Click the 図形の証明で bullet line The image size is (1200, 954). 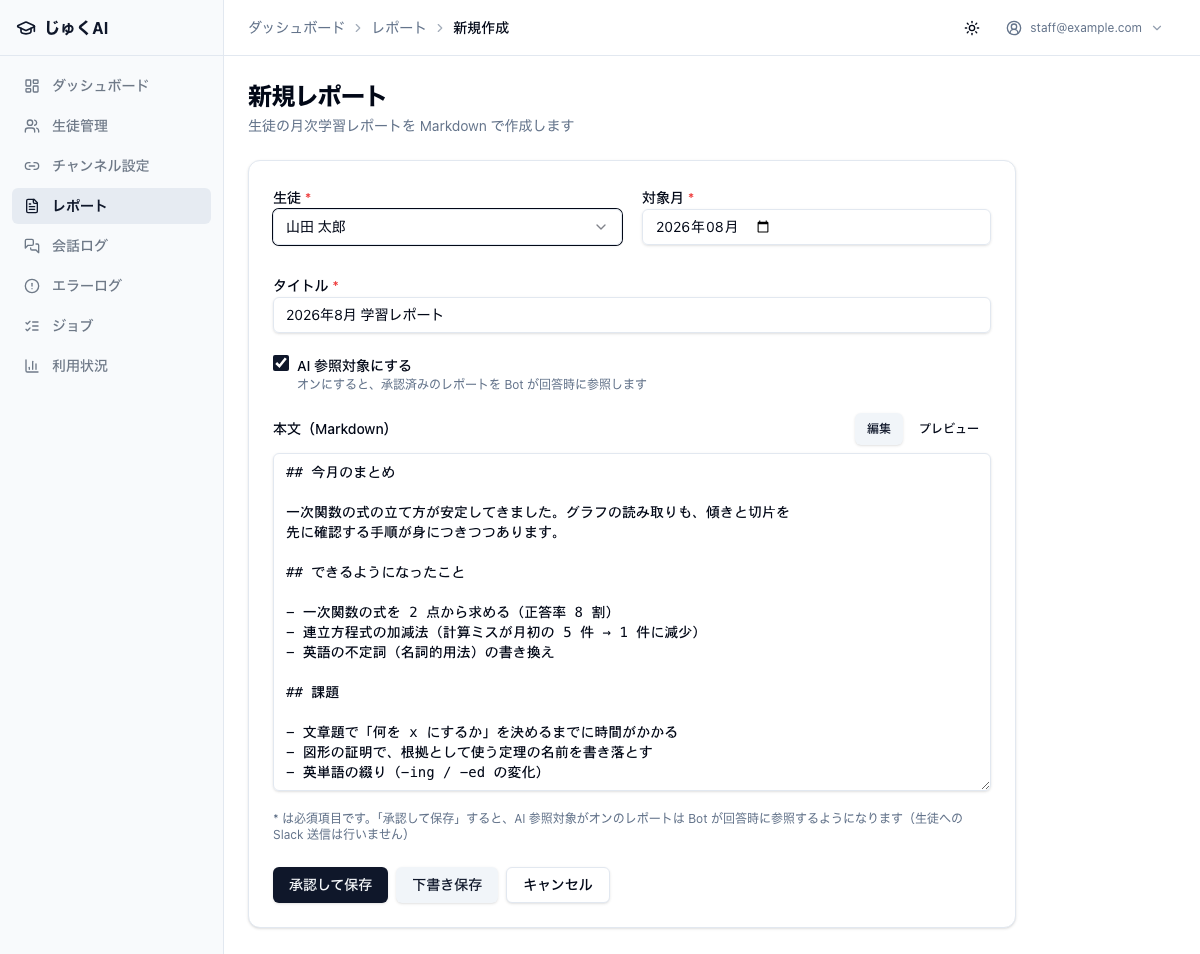pyautogui.click(x=470, y=752)
